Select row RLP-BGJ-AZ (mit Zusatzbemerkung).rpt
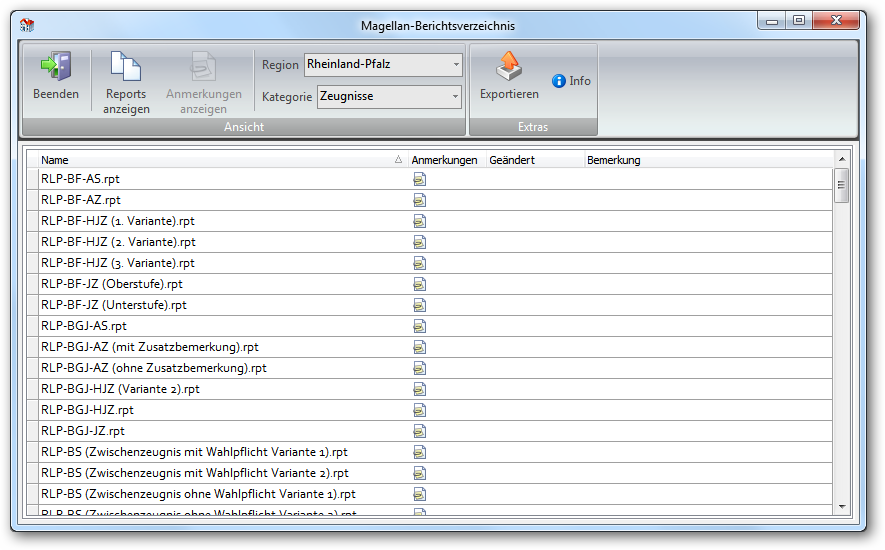The image size is (885, 550). point(430,347)
